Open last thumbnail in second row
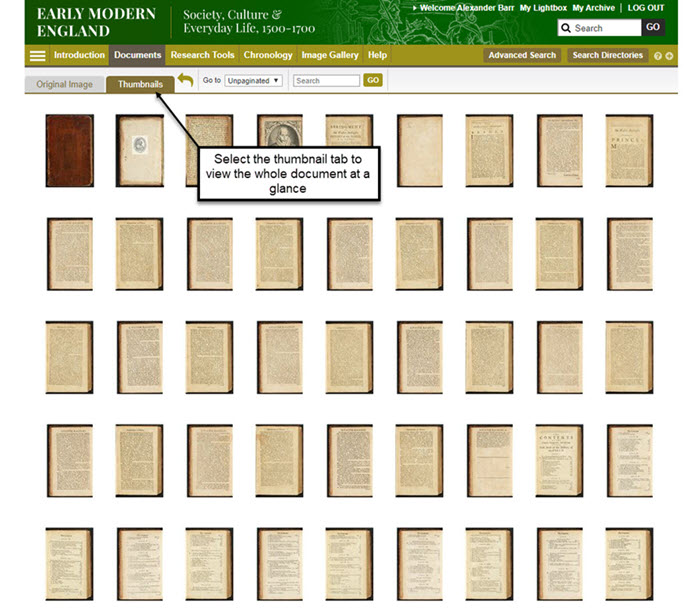 click(x=630, y=254)
